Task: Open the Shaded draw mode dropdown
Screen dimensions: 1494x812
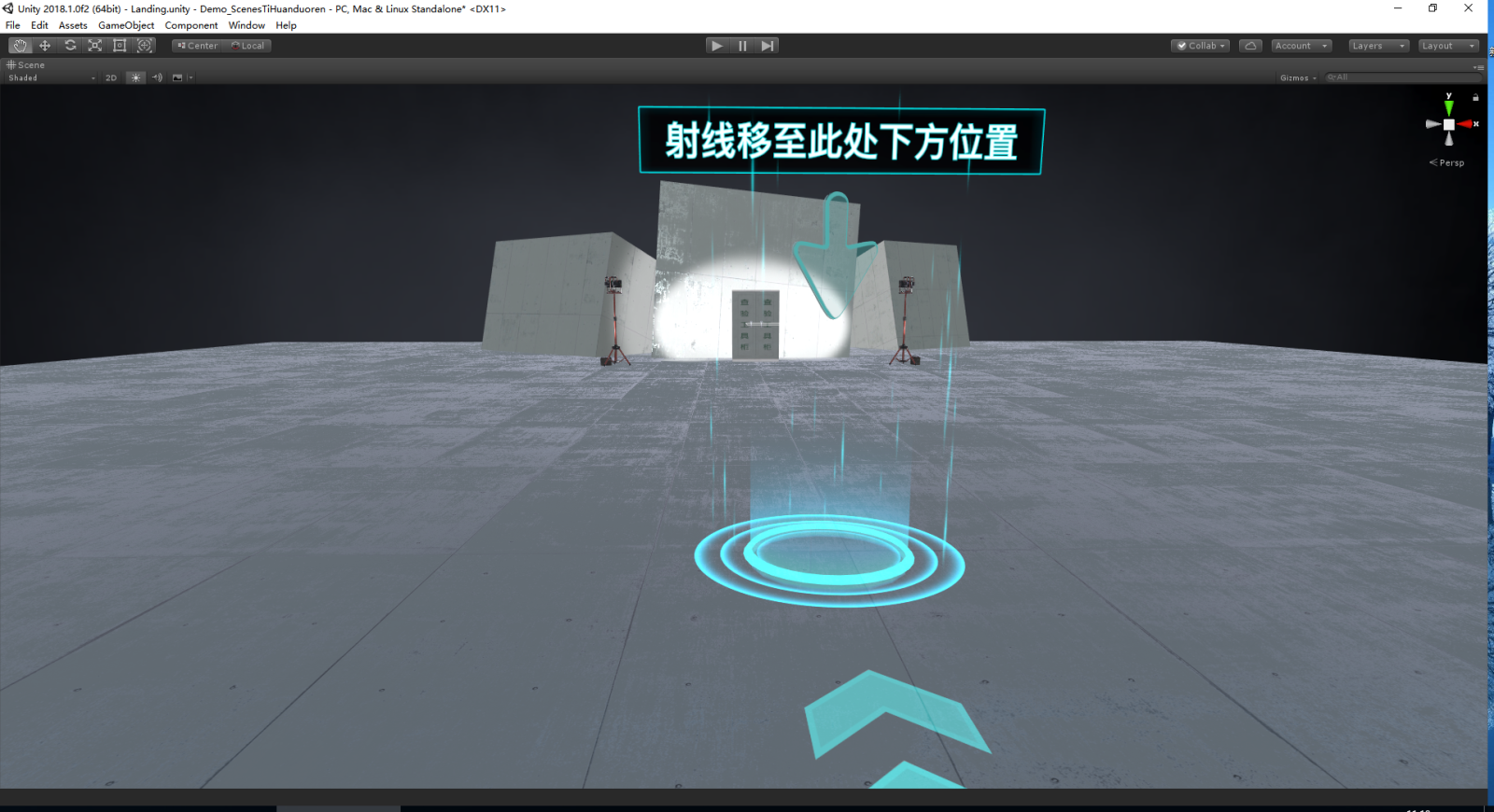Action: [x=51, y=78]
